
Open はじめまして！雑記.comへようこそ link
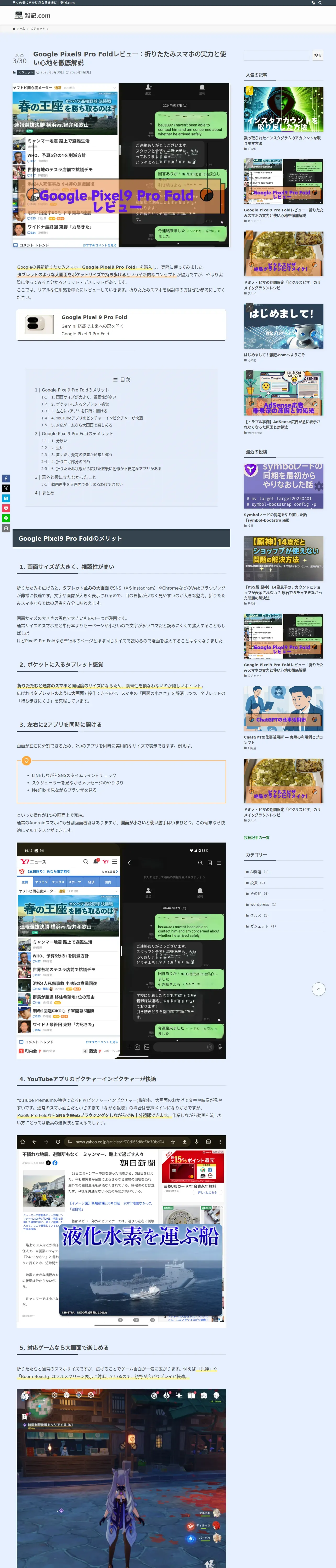(275, 355)
